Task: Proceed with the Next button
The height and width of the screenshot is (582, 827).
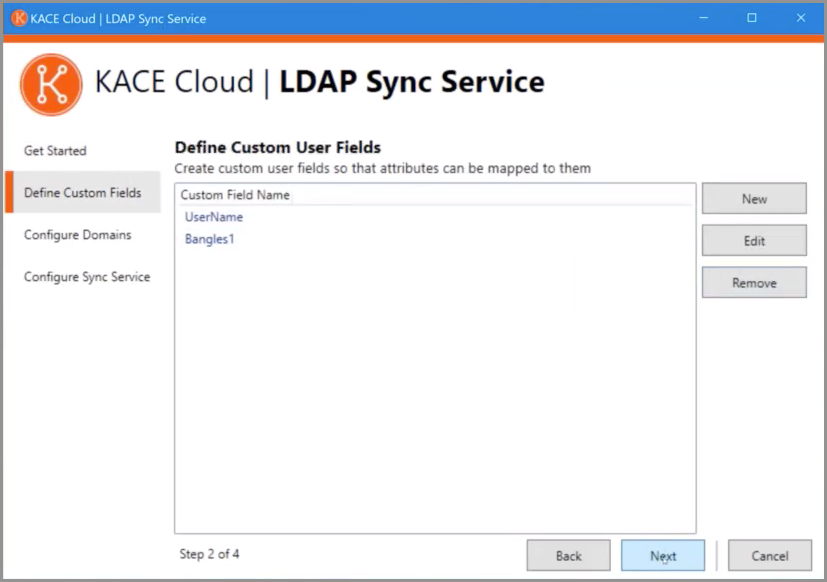Action: (662, 556)
